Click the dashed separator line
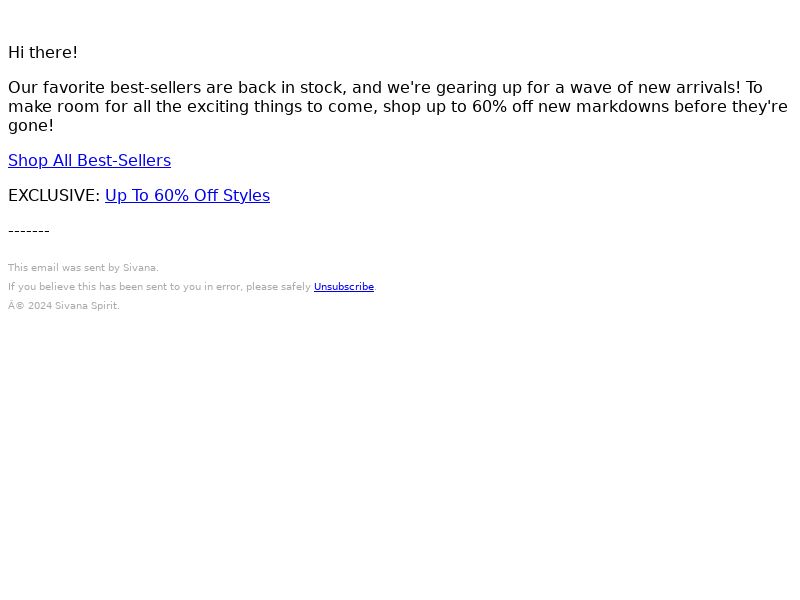The width and height of the screenshot is (800, 600). (x=29, y=231)
